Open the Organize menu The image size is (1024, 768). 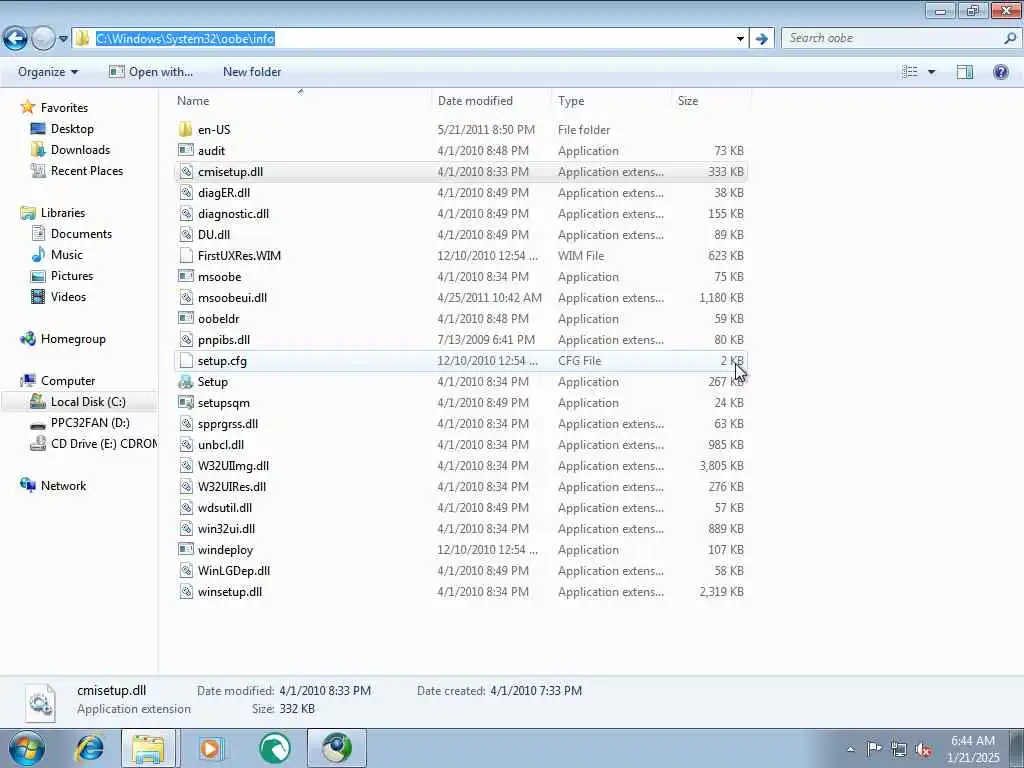tap(48, 72)
